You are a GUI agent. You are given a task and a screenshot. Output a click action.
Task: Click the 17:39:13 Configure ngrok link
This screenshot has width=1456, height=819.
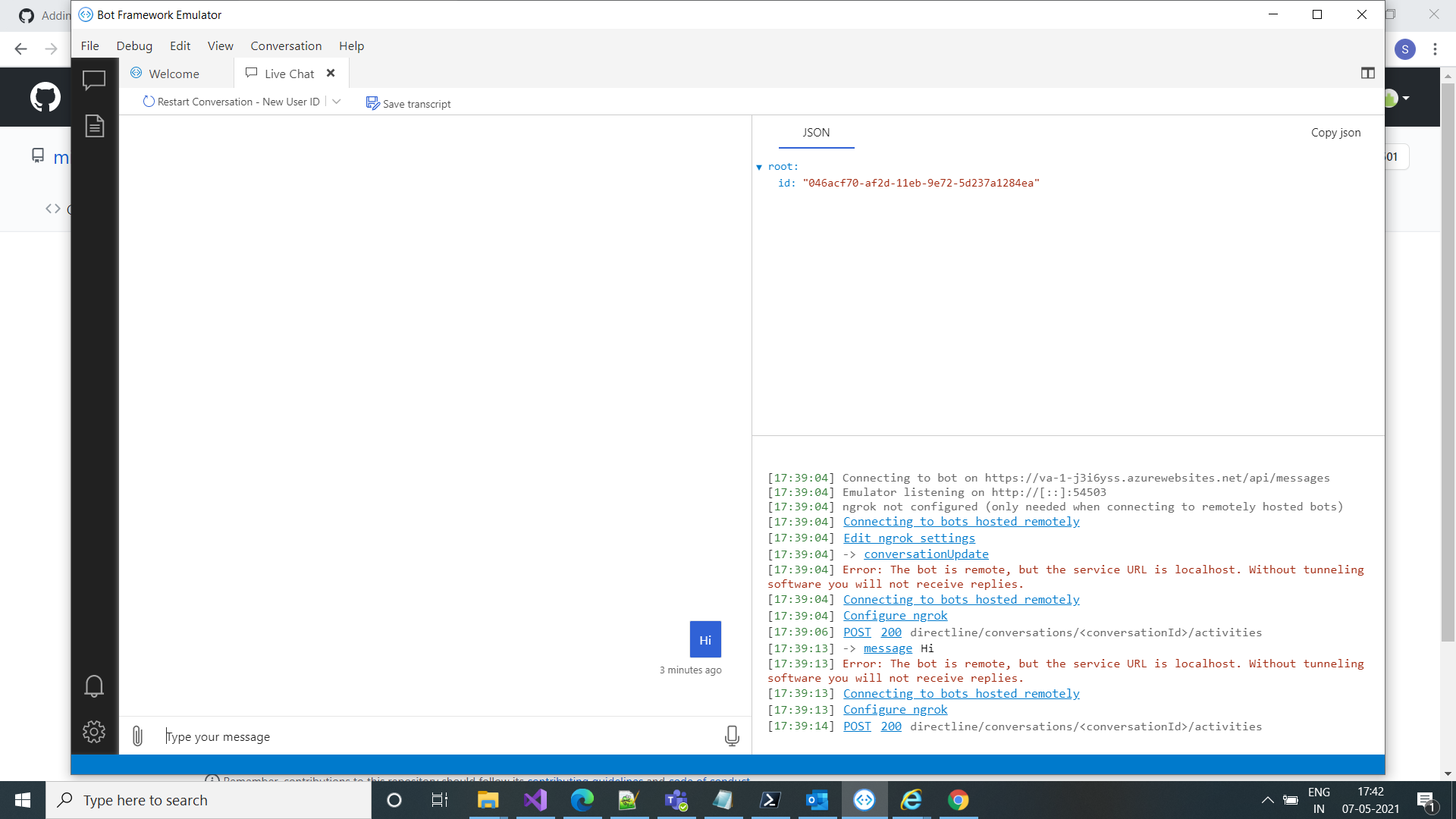coord(895,709)
